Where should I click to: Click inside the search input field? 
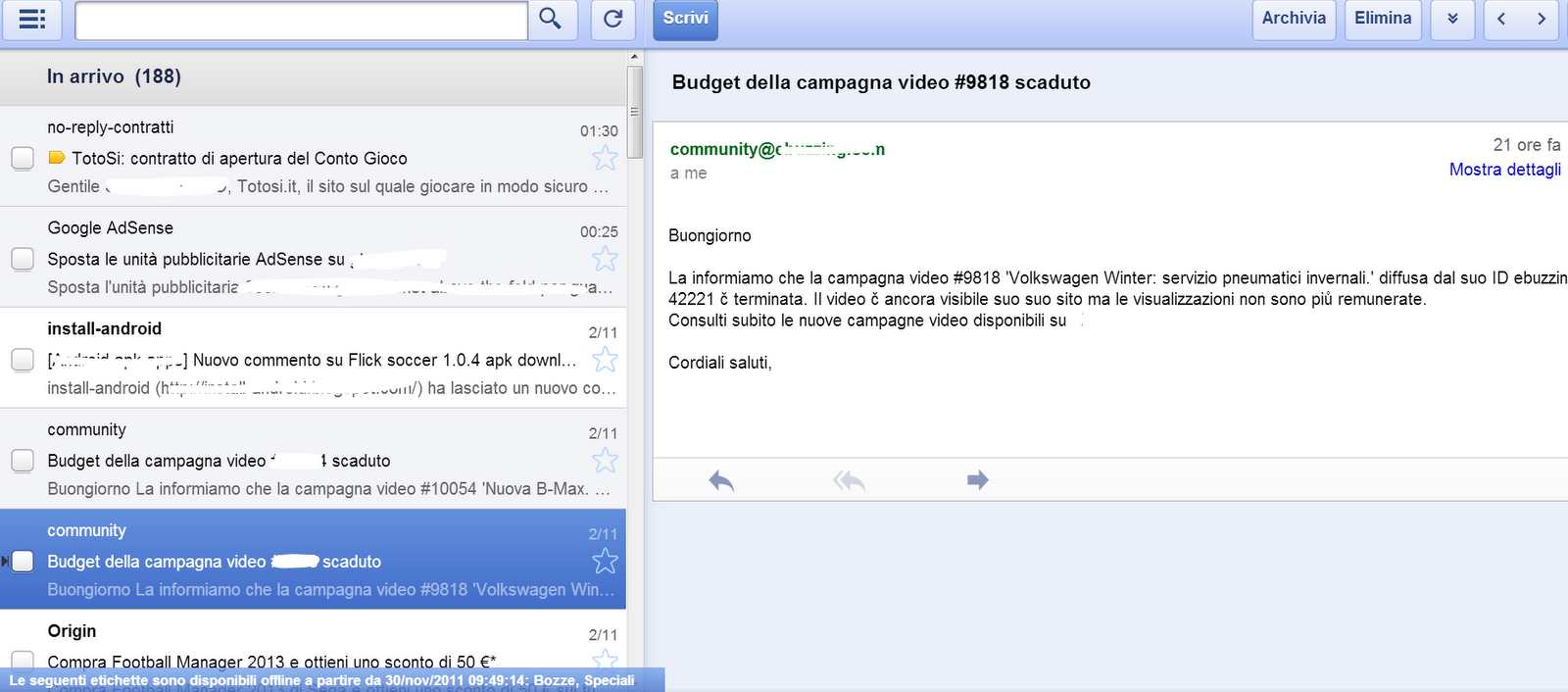click(x=302, y=21)
